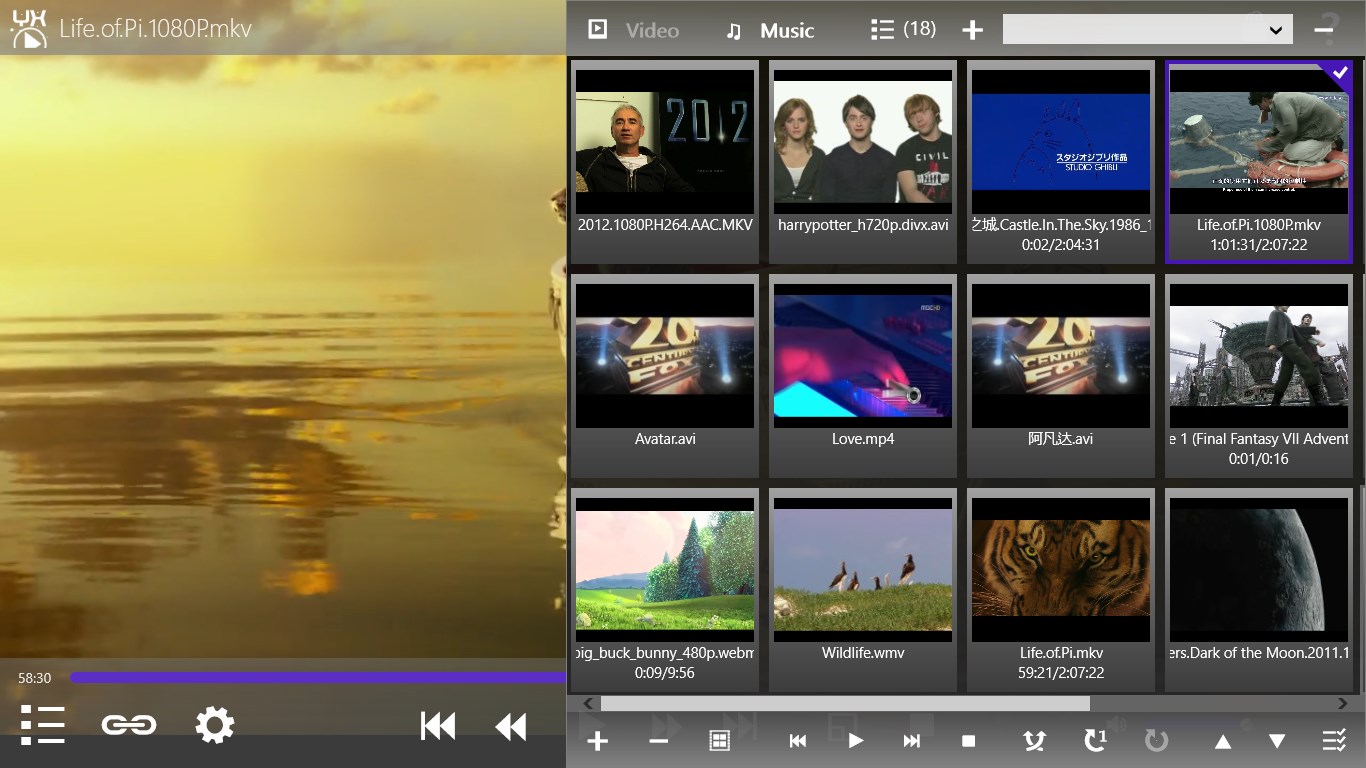
Task: Remove the selected item with the minus icon
Action: (x=658, y=741)
